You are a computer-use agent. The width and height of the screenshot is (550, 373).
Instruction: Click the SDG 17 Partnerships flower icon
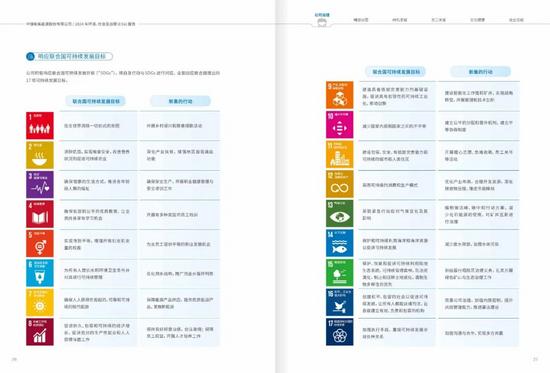tap(340, 332)
